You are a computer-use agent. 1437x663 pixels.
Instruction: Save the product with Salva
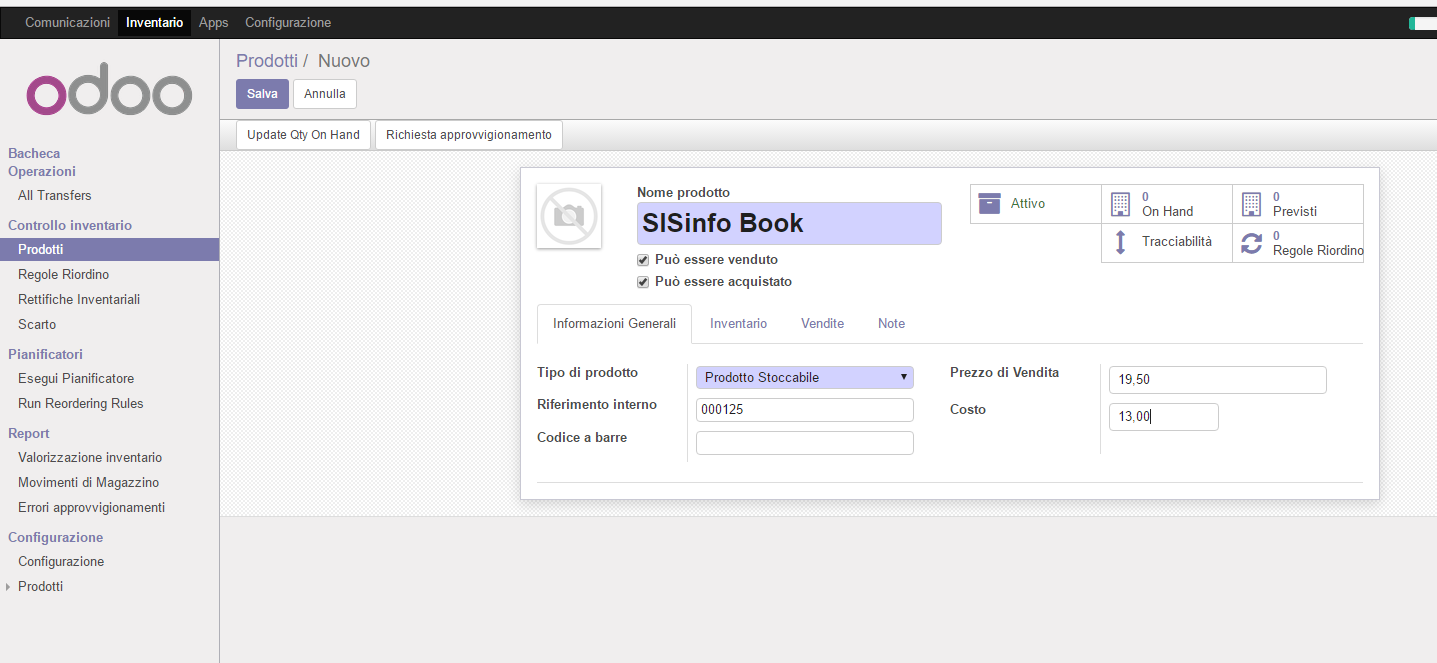click(x=262, y=94)
